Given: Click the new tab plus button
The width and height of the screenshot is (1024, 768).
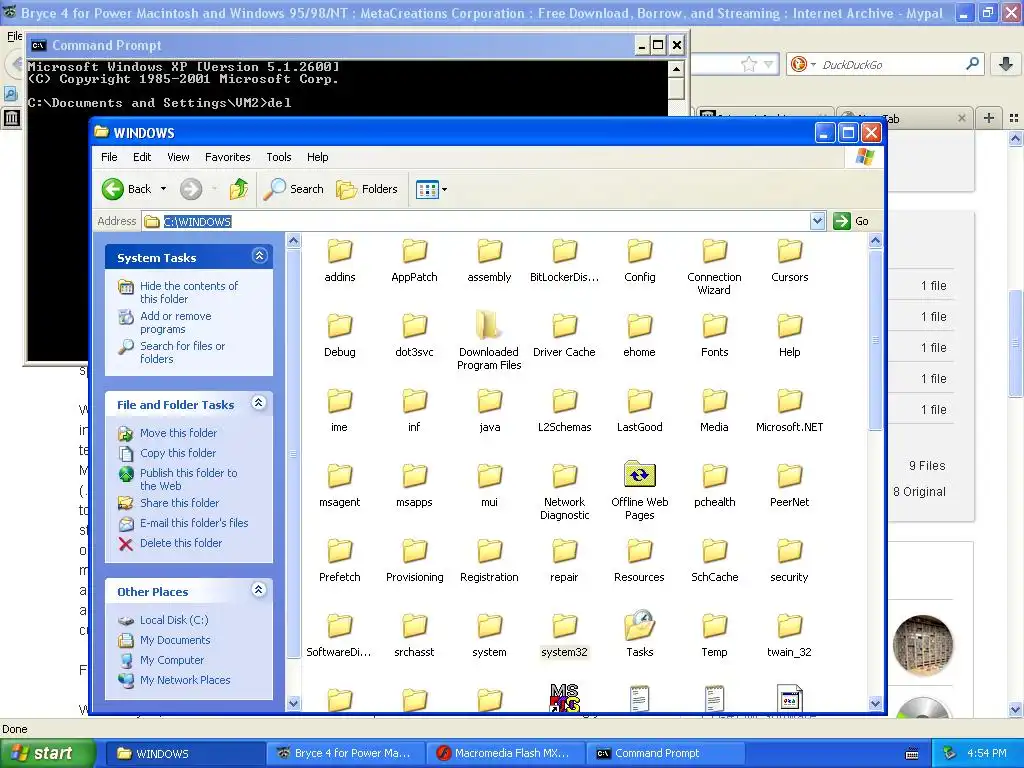Looking at the screenshot, I should (989, 118).
